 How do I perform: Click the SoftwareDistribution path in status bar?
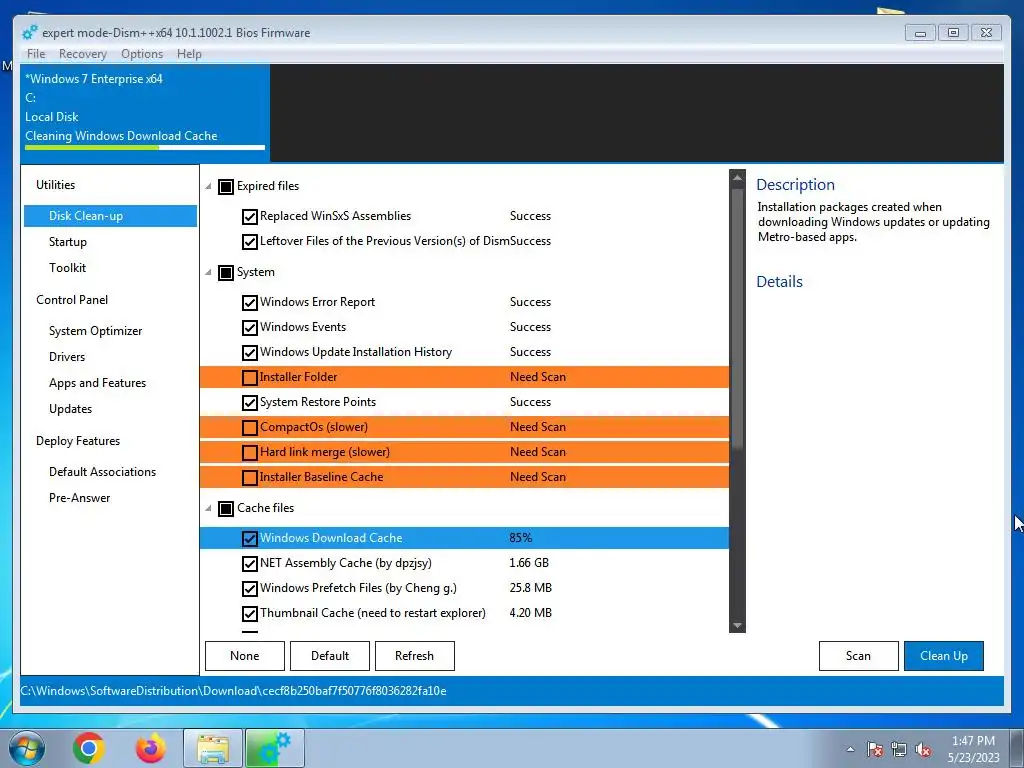(233, 691)
